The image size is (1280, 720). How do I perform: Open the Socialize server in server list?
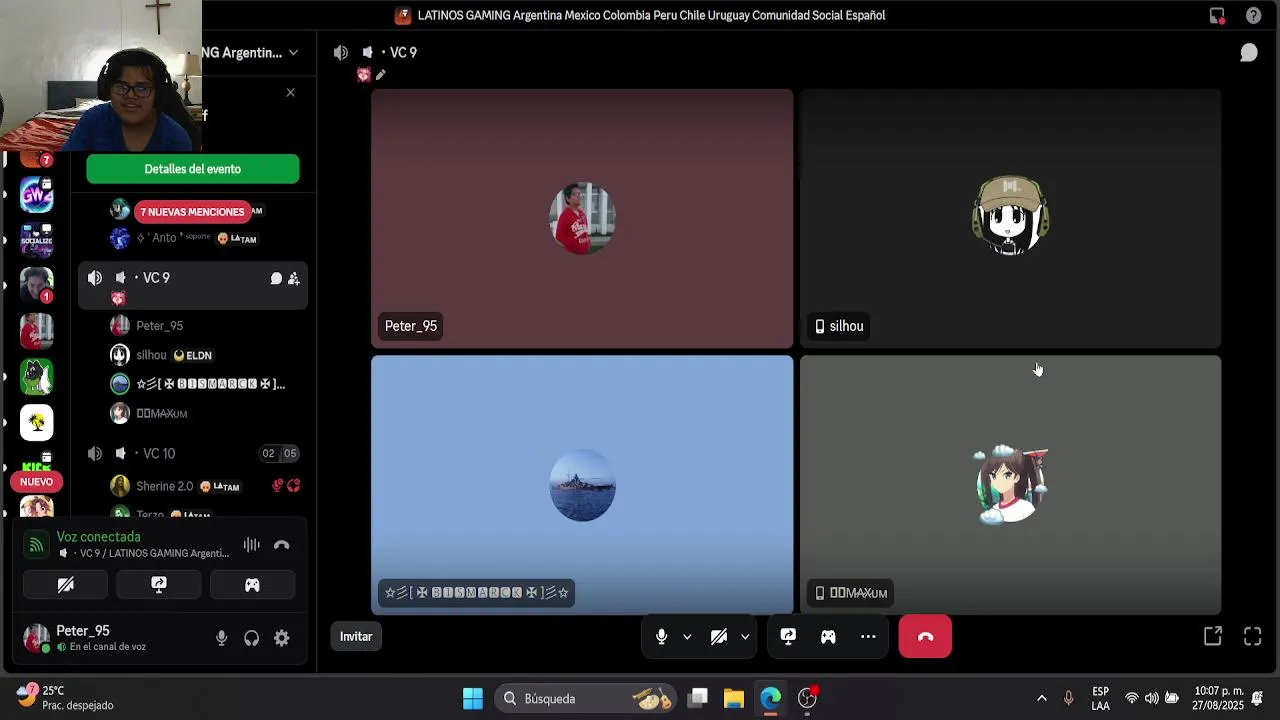coord(37,239)
